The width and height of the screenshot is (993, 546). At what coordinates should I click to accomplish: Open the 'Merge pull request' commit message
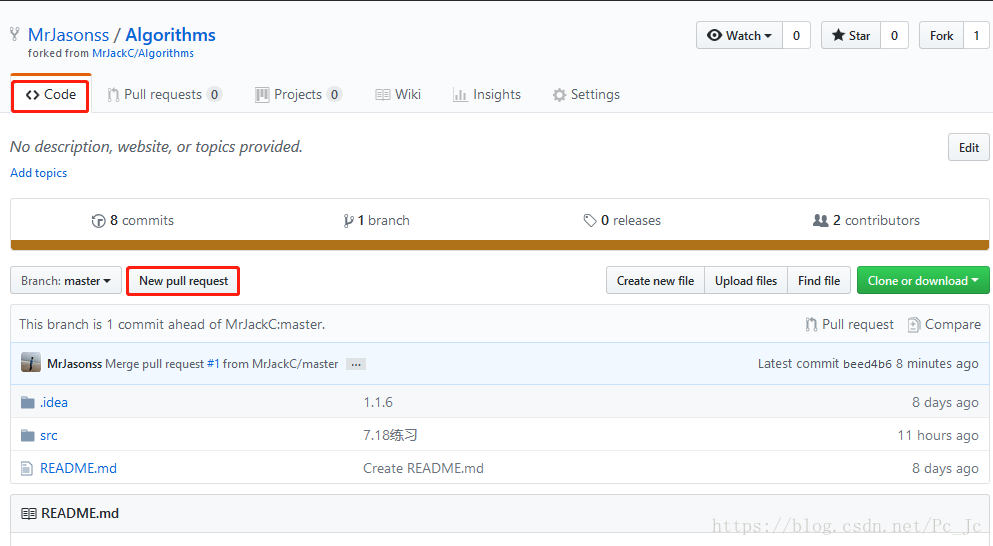[155, 364]
